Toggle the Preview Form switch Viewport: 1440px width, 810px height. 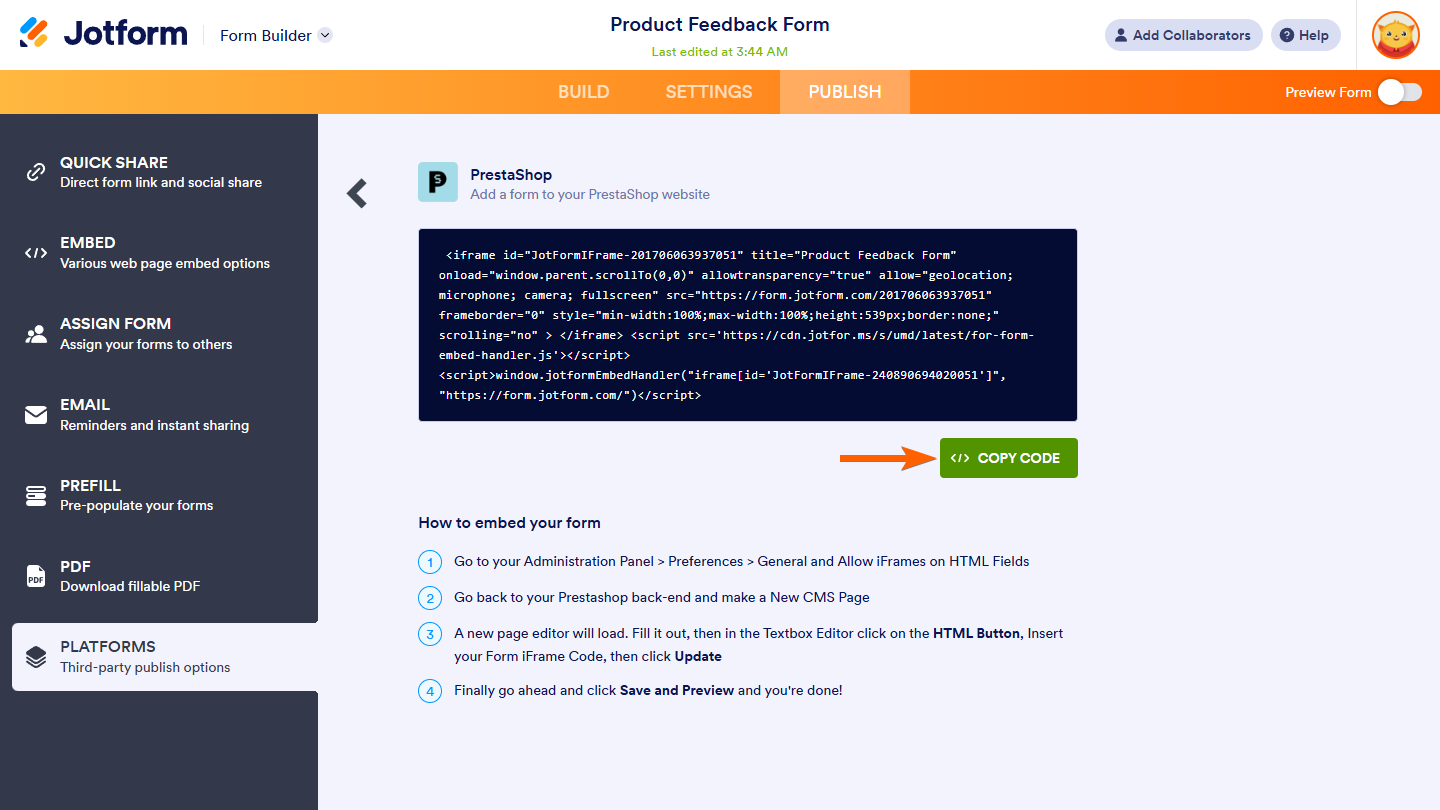pyautogui.click(x=1399, y=92)
